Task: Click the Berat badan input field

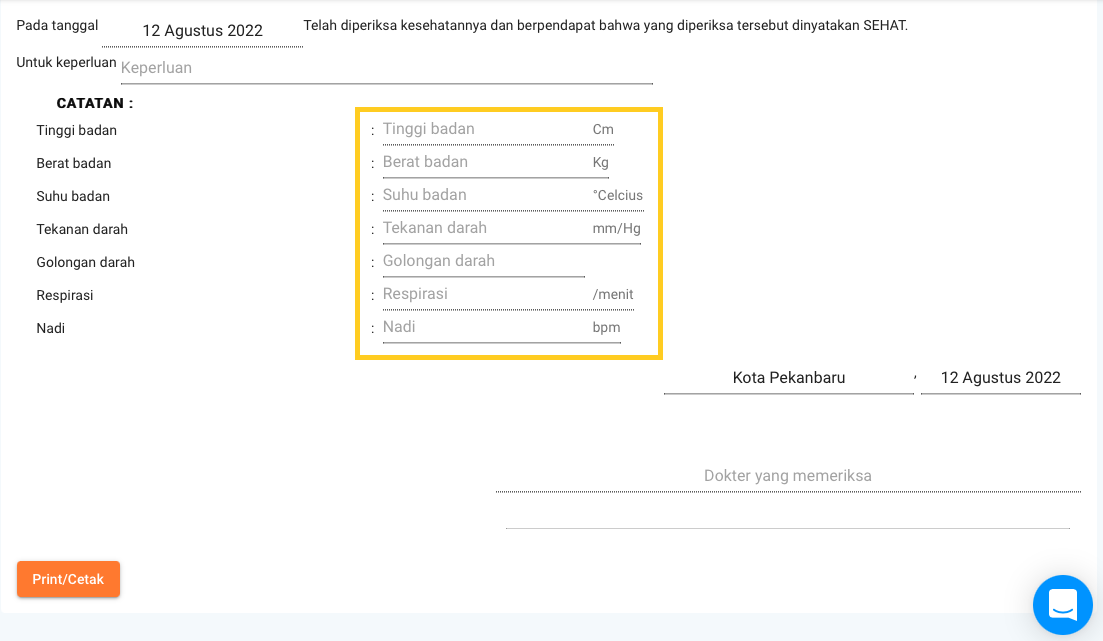Action: 486,163
